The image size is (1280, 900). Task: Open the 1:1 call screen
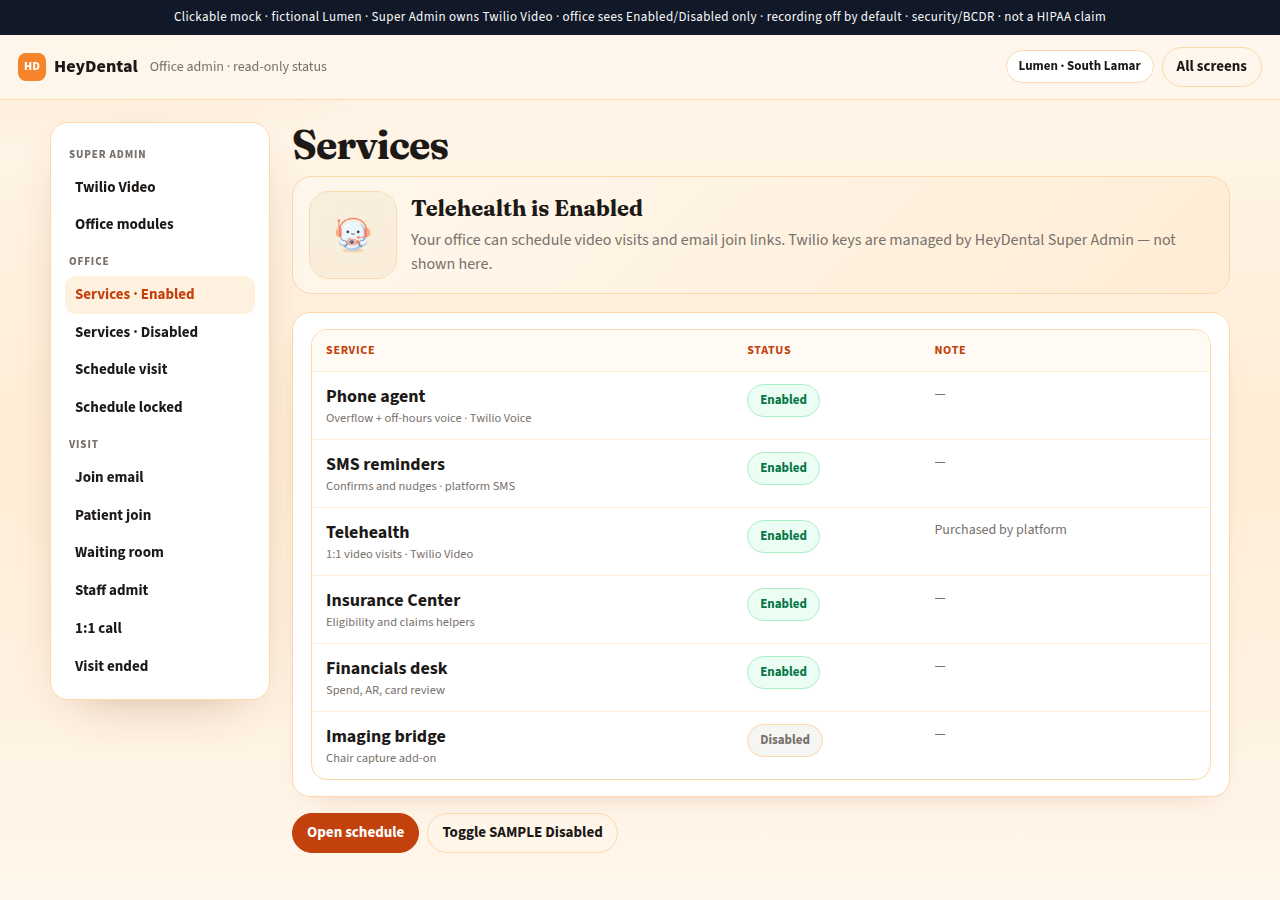(x=160, y=628)
